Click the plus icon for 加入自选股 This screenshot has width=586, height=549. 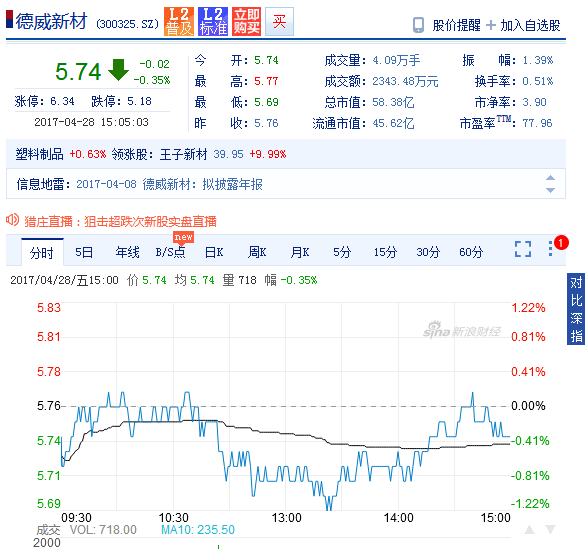point(491,25)
